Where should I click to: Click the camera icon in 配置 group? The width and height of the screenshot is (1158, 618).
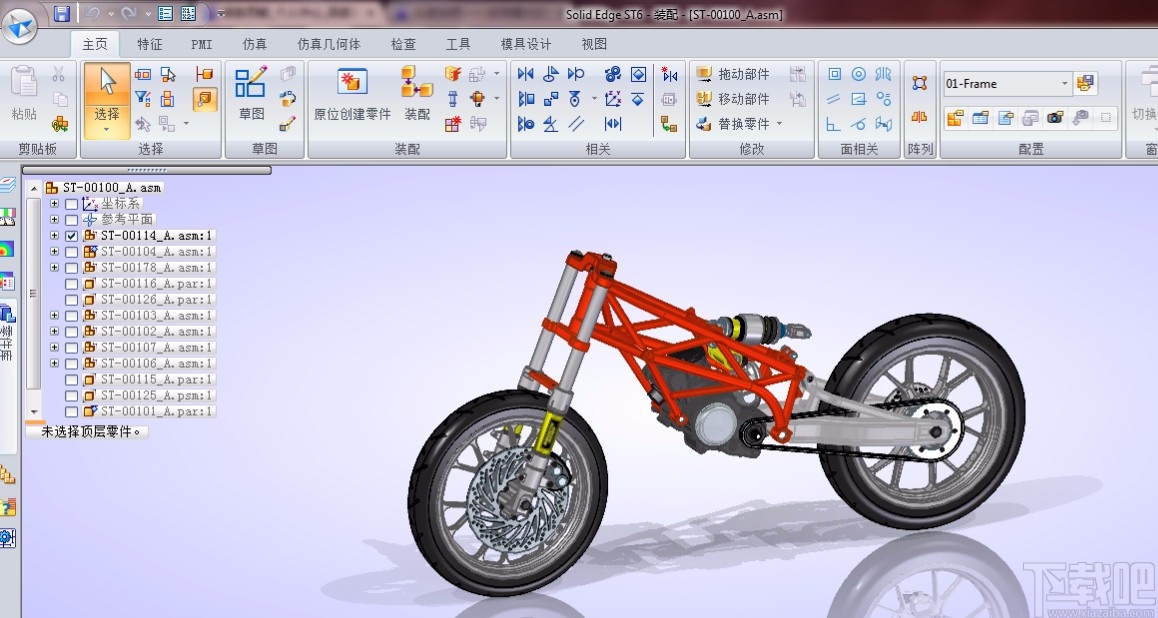point(1055,117)
